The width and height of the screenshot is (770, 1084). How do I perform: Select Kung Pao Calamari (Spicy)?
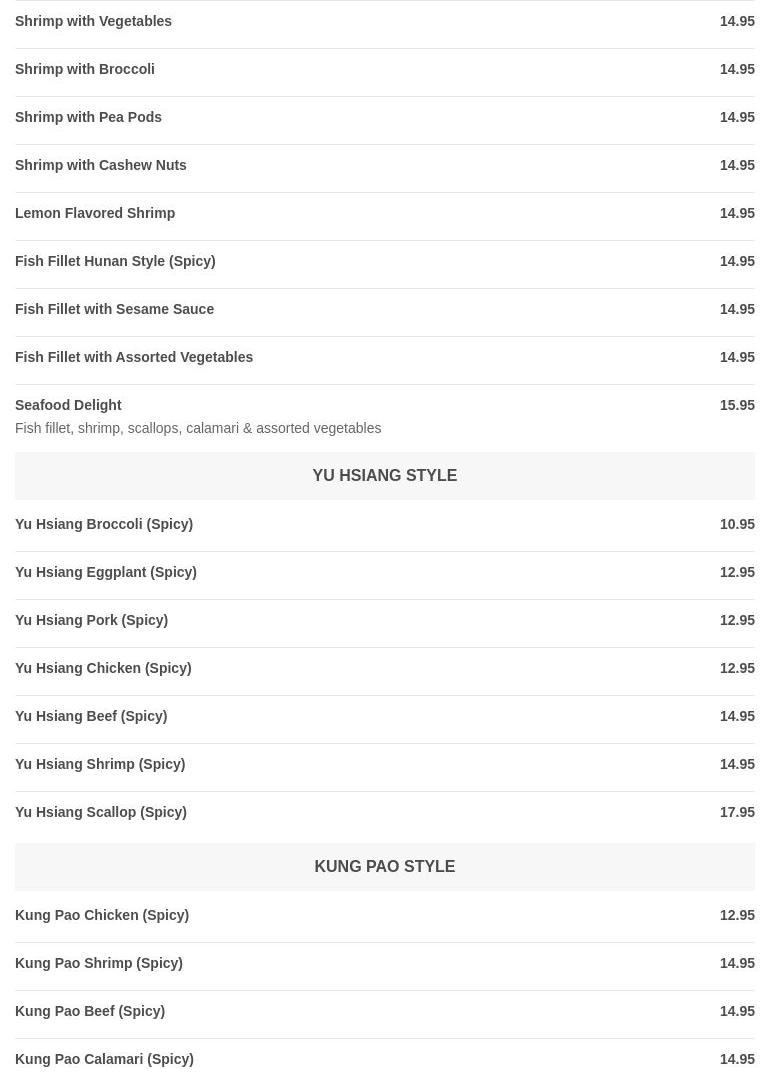click(x=385, y=1059)
